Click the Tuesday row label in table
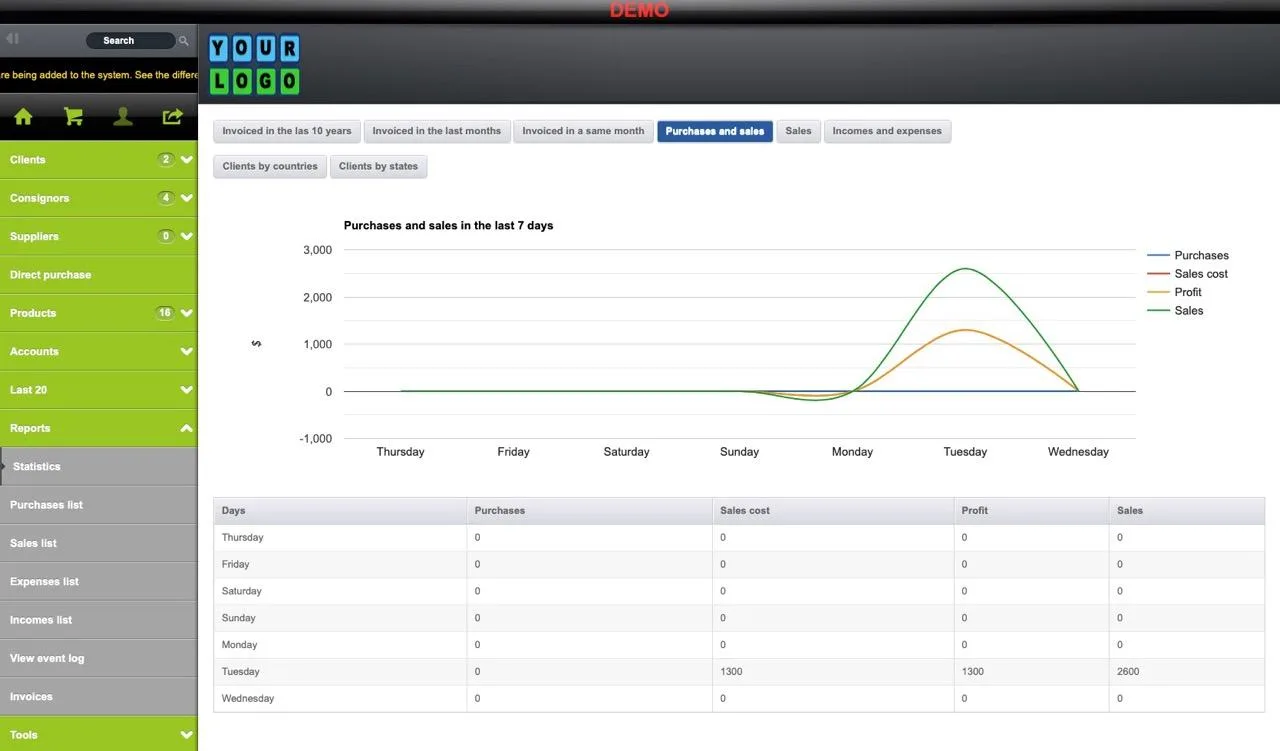This screenshot has height=751, width=1280. 241,672
